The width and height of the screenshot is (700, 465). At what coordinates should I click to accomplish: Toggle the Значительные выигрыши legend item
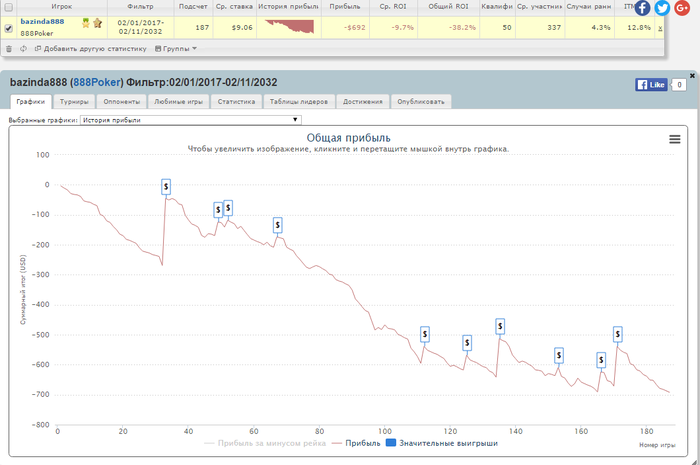[442, 443]
